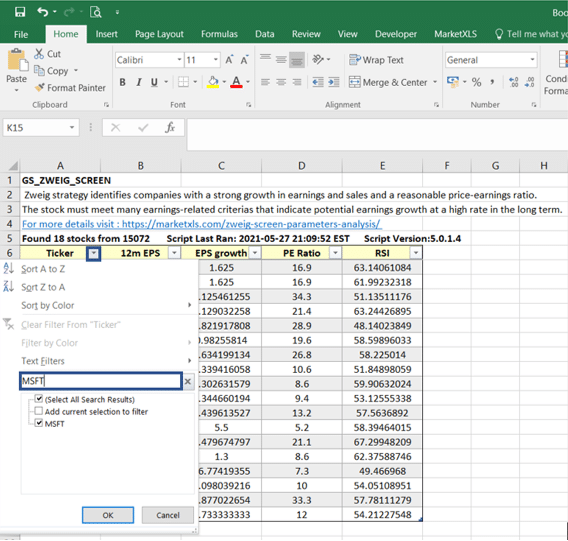Image resolution: width=568 pixels, height=541 pixels.
Task: Open the EPS growth filter dropdown
Action: pos(255,253)
